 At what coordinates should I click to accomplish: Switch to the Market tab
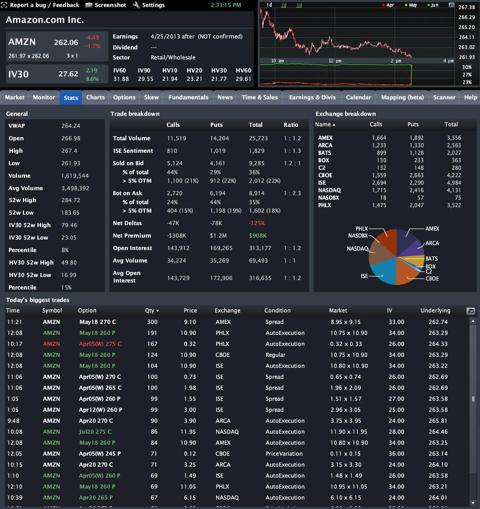coord(15,97)
